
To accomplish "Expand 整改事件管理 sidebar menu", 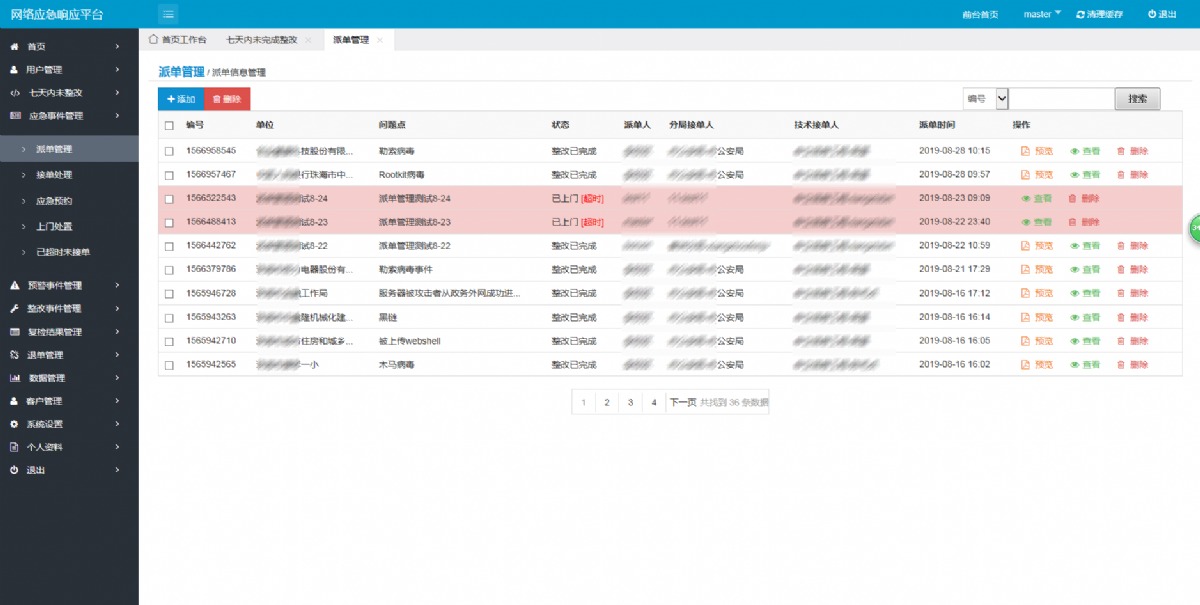I will coord(69,309).
